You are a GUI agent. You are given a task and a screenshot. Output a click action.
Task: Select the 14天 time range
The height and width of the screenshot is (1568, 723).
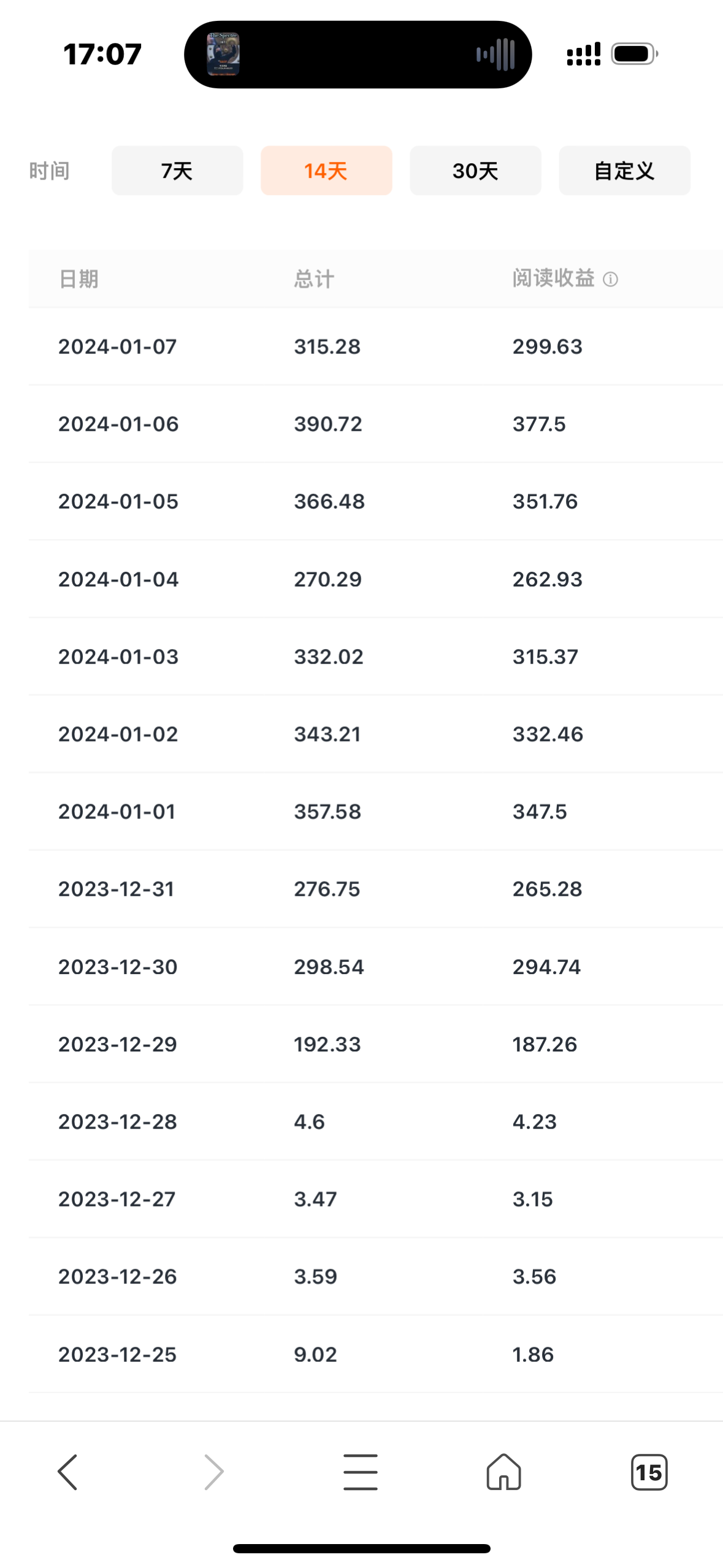point(326,171)
